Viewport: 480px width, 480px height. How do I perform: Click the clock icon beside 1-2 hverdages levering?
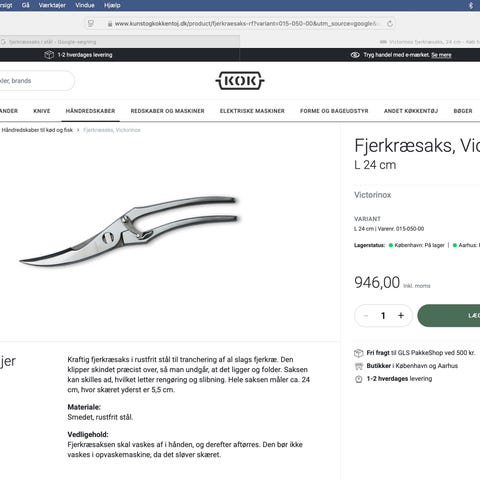(358, 379)
